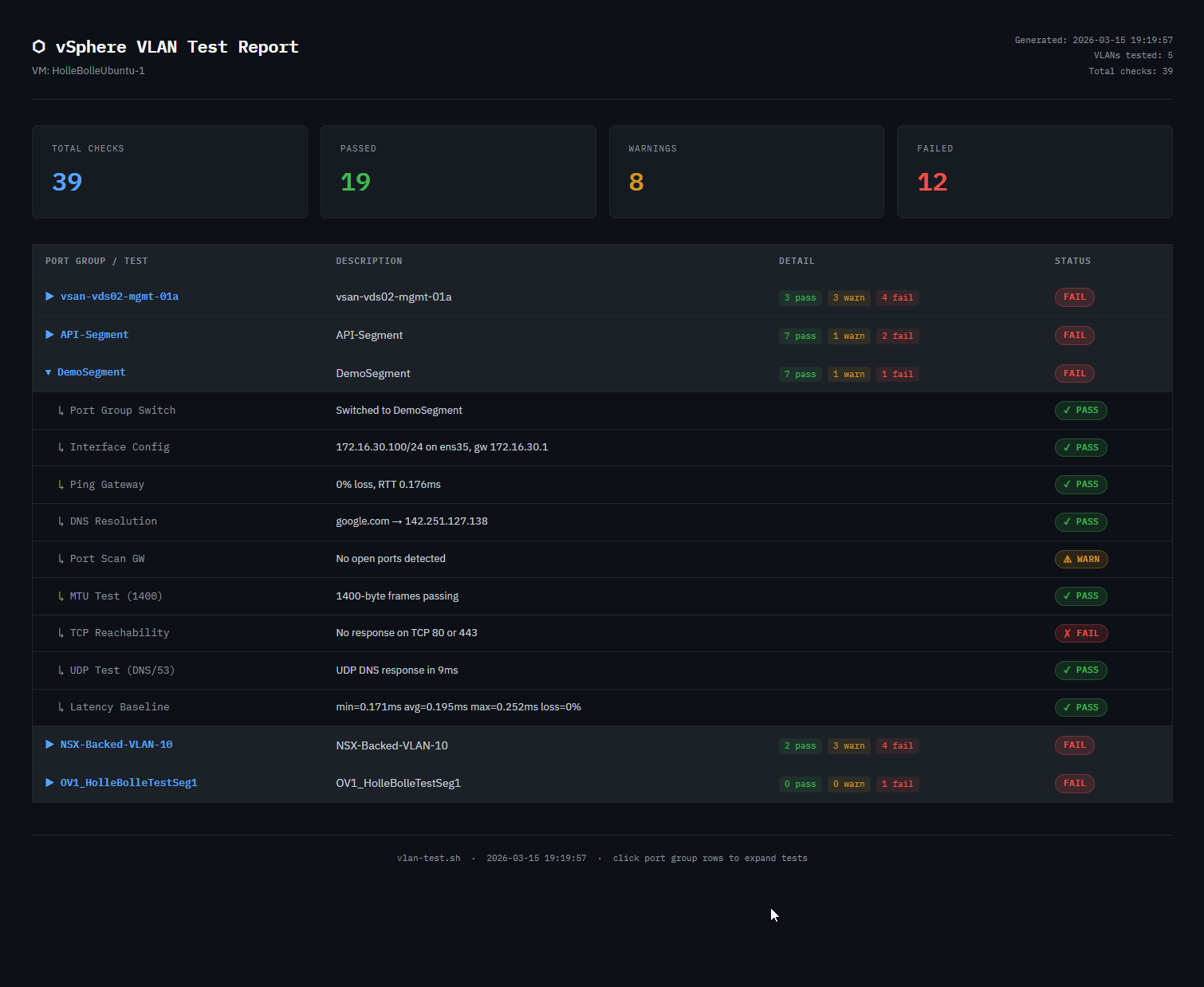1204x987 pixels.
Task: Collapse the DemoSegment port group
Action: pos(49,372)
